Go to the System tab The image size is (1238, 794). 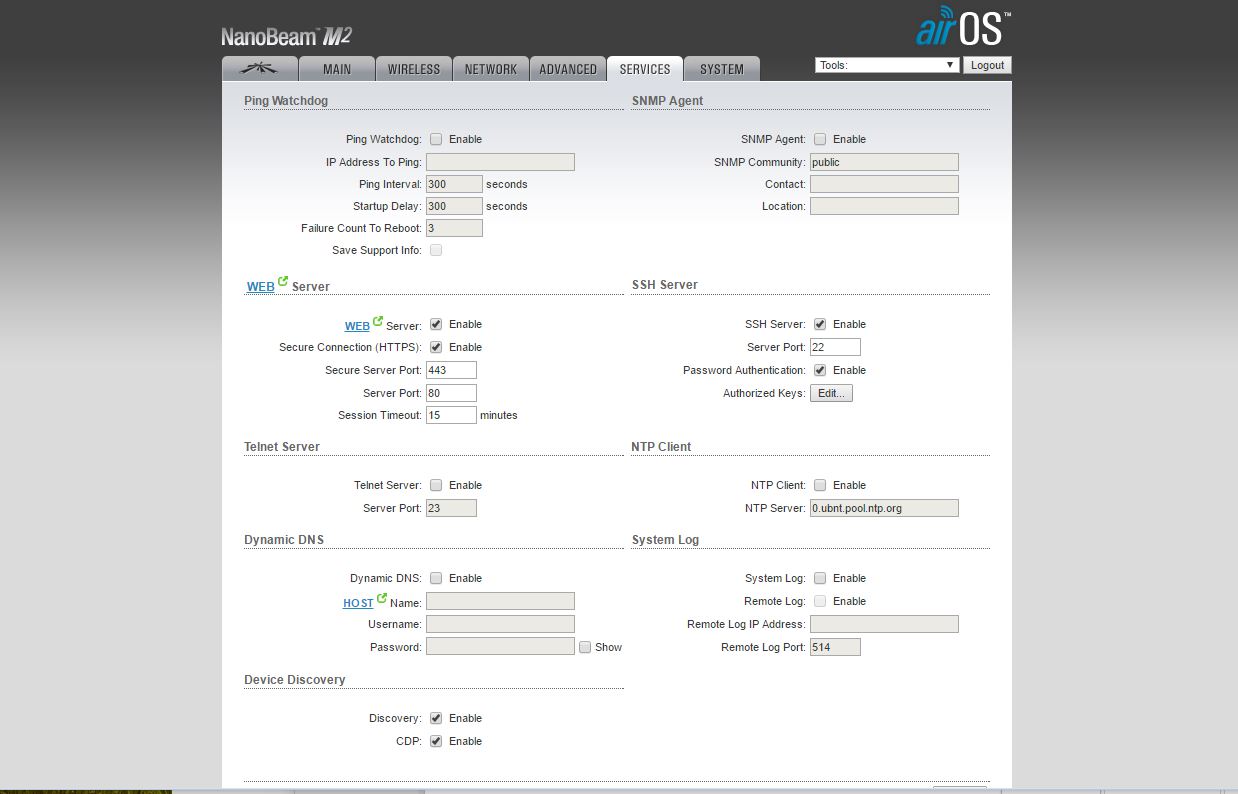click(x=721, y=69)
